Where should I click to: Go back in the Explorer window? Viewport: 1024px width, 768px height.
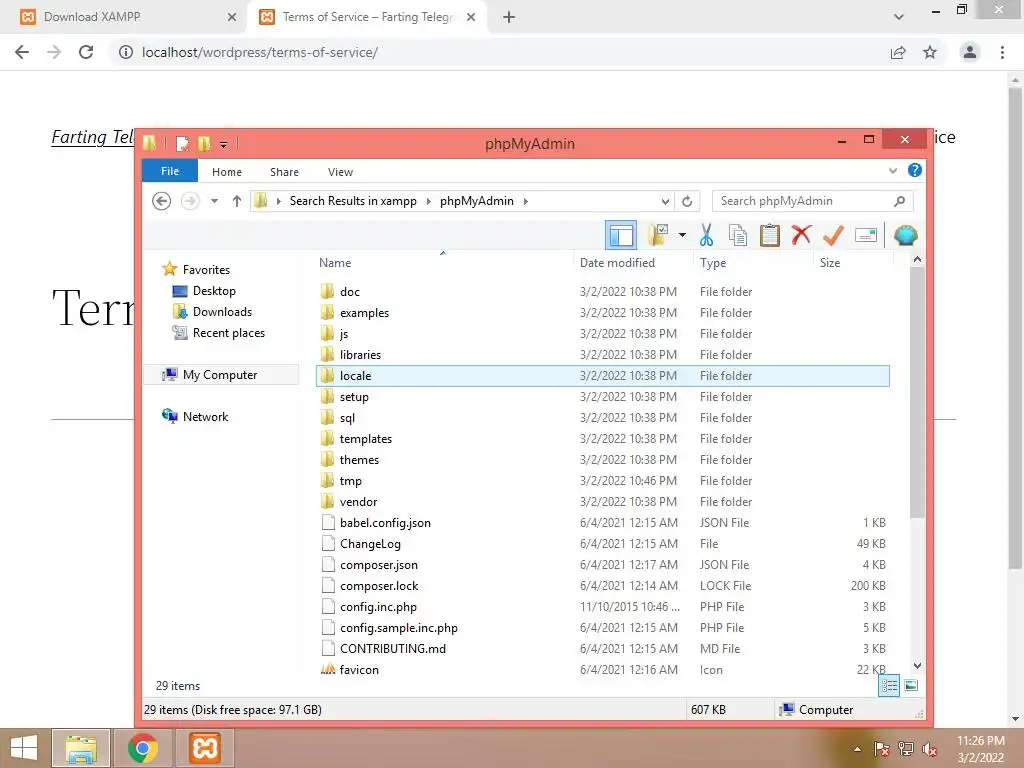[x=161, y=201]
